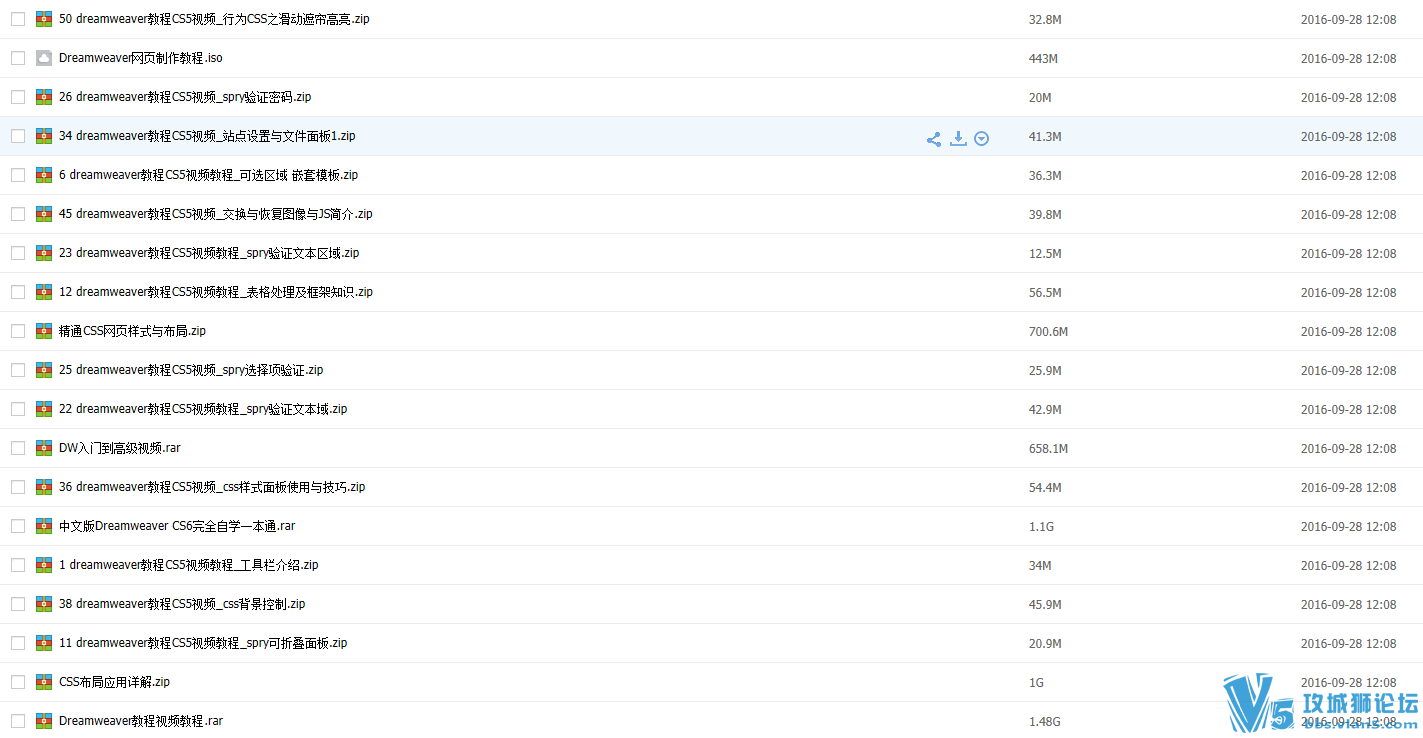The height and width of the screenshot is (738, 1423).
Task: Click the 700.6M file size value
Action: [1048, 332]
